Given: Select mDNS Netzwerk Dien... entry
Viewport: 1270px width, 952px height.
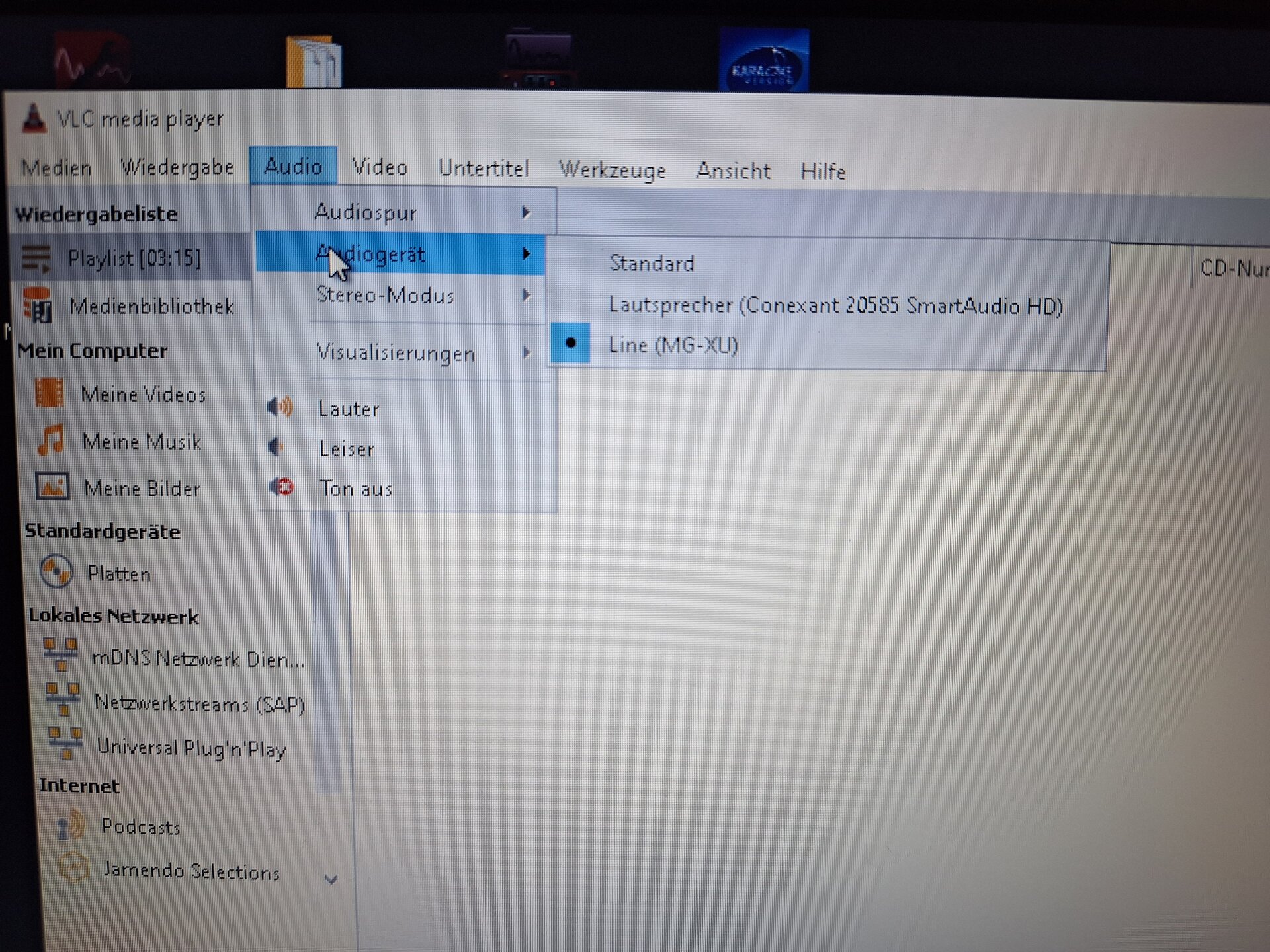Looking at the screenshot, I should click(x=198, y=658).
